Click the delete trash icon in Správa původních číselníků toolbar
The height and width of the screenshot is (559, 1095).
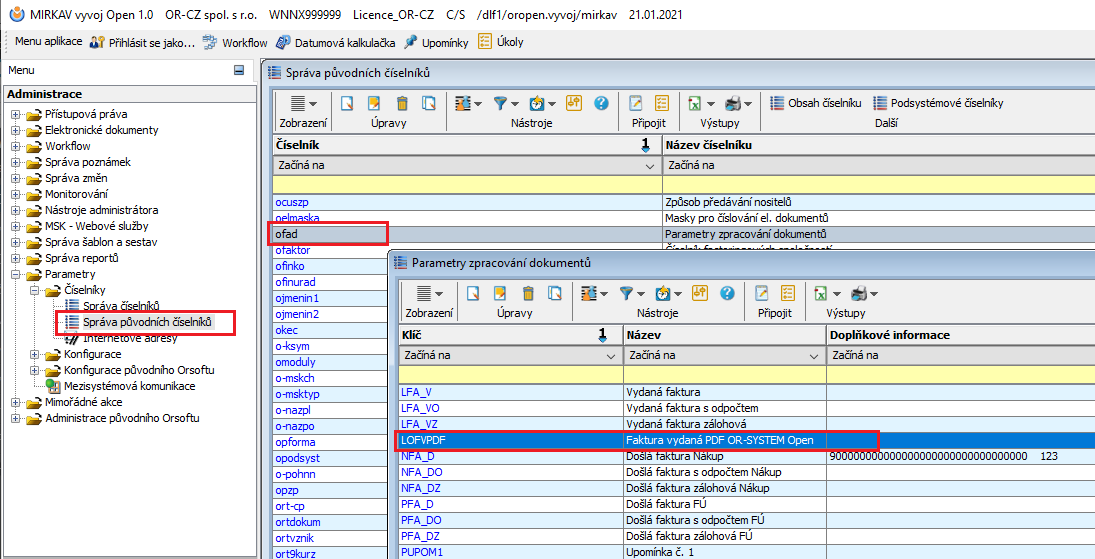[402, 103]
